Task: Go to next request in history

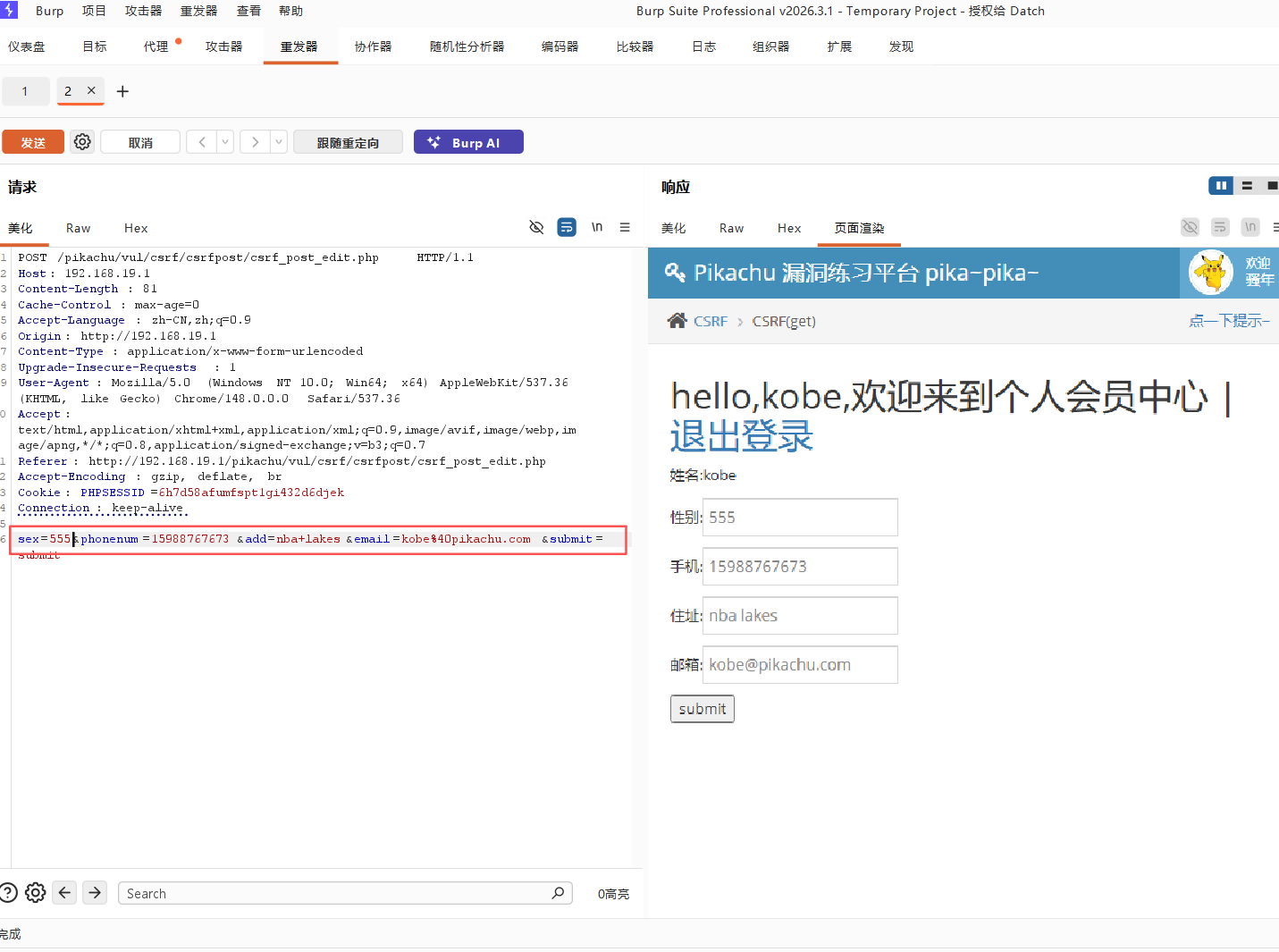Action: tap(256, 142)
